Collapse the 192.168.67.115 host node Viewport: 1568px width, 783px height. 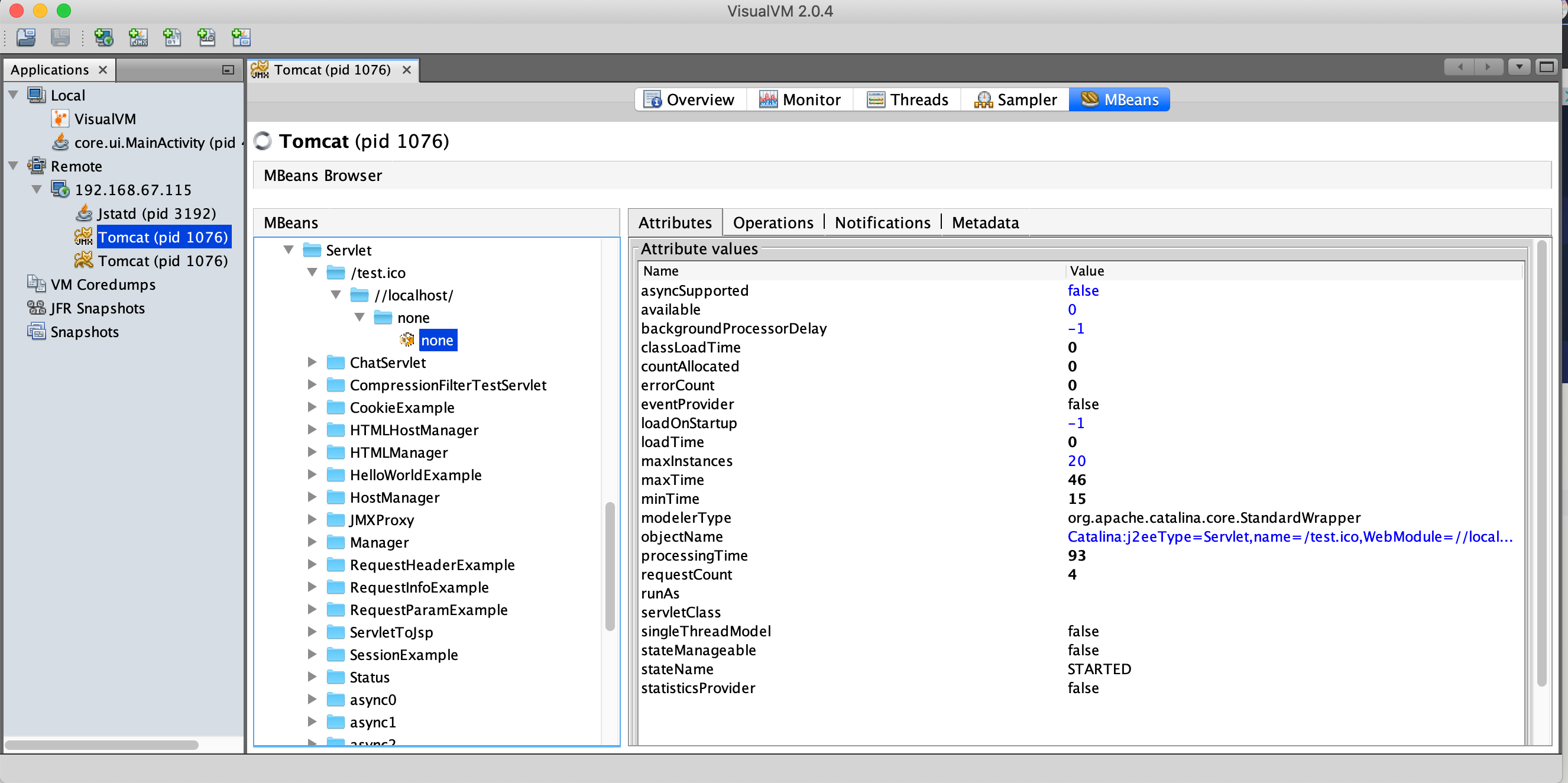pos(37,189)
